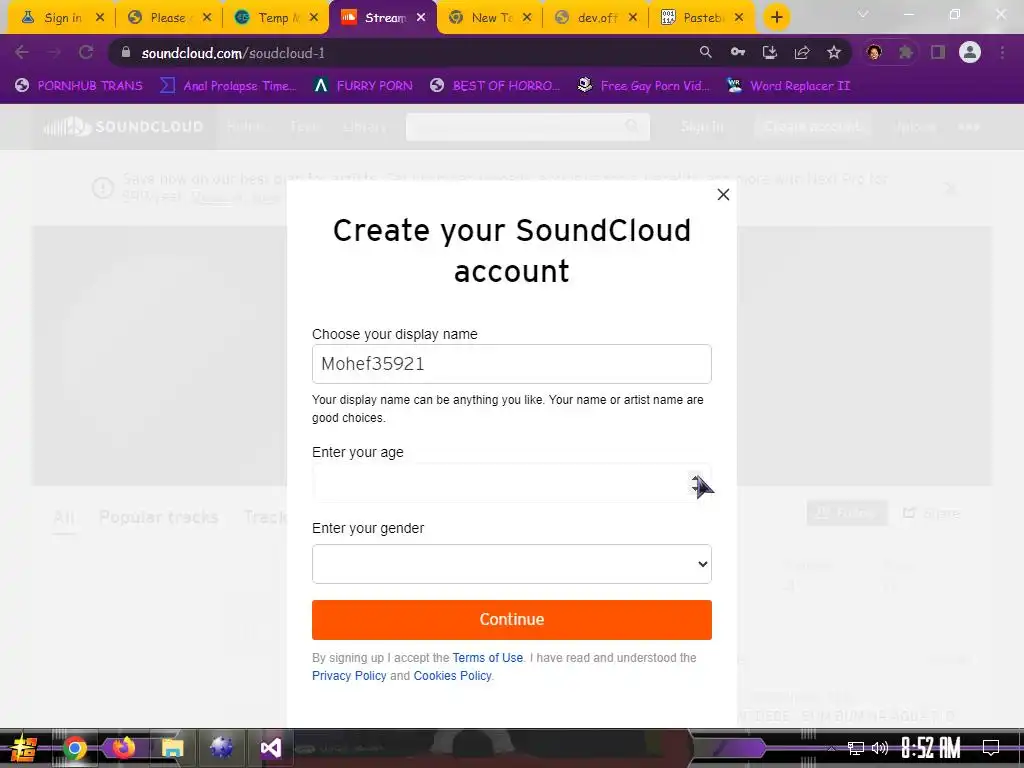1024x768 pixels.
Task: Click the taskbar volume icon
Action: 880,748
